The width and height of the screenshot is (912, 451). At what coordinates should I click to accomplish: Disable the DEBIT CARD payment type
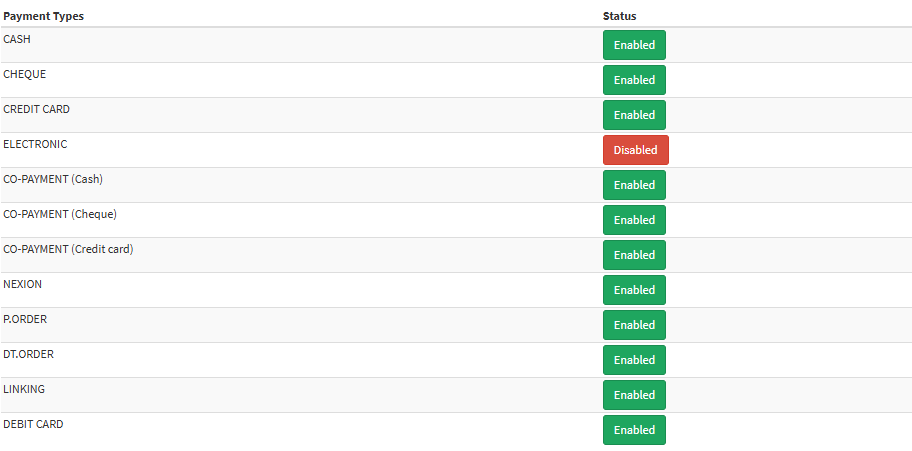[634, 430]
